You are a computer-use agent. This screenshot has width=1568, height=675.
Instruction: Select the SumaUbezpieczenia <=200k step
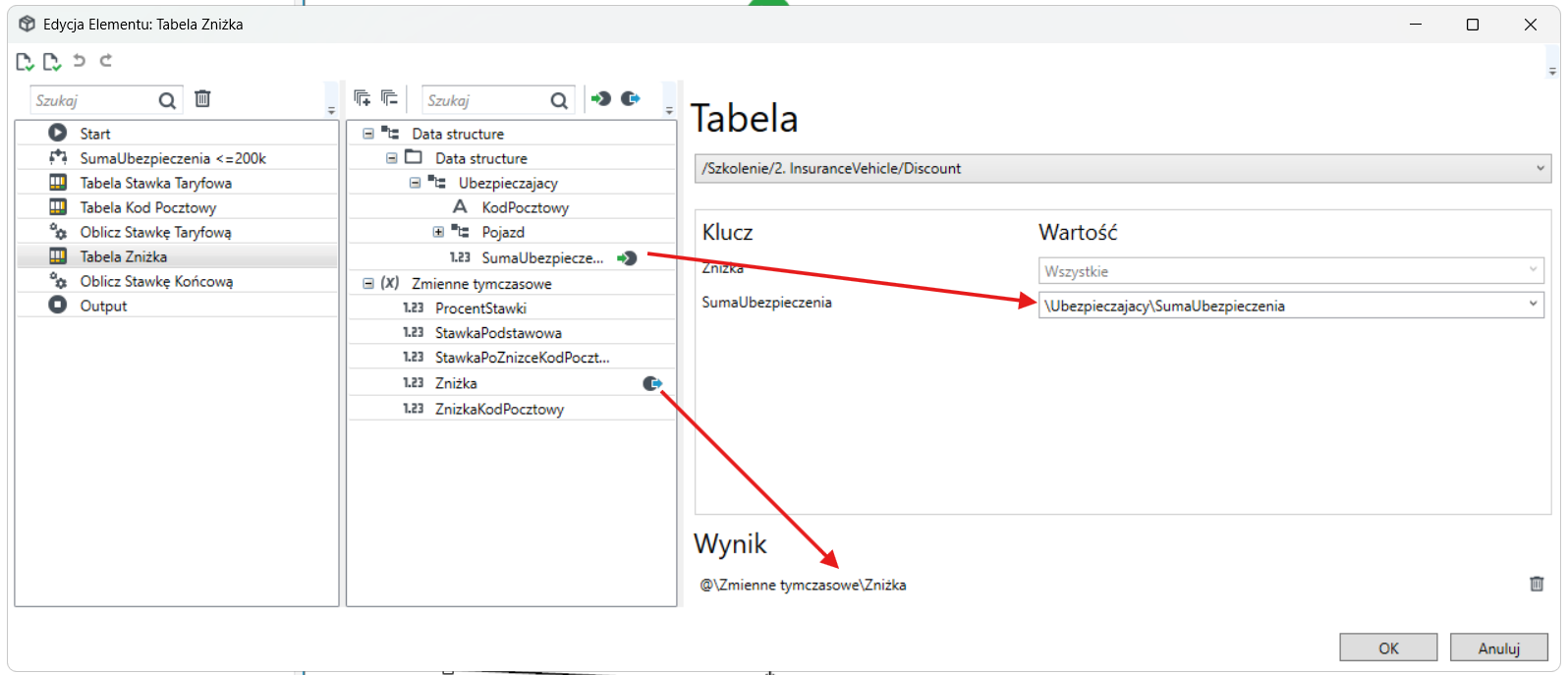177,158
